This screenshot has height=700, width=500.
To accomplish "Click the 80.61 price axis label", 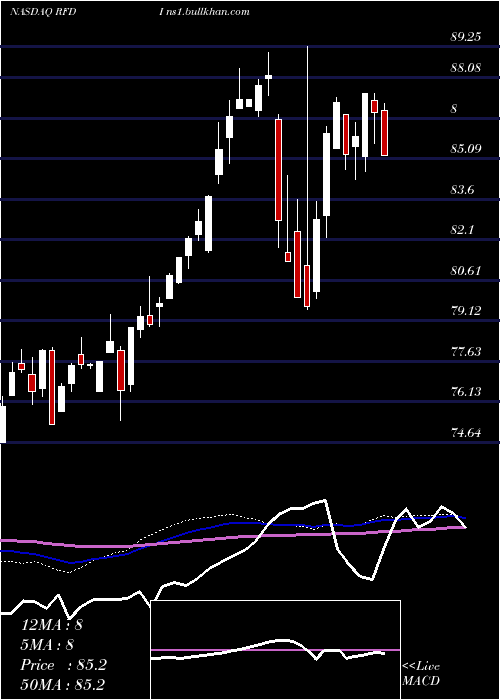I will click(x=466, y=271).
